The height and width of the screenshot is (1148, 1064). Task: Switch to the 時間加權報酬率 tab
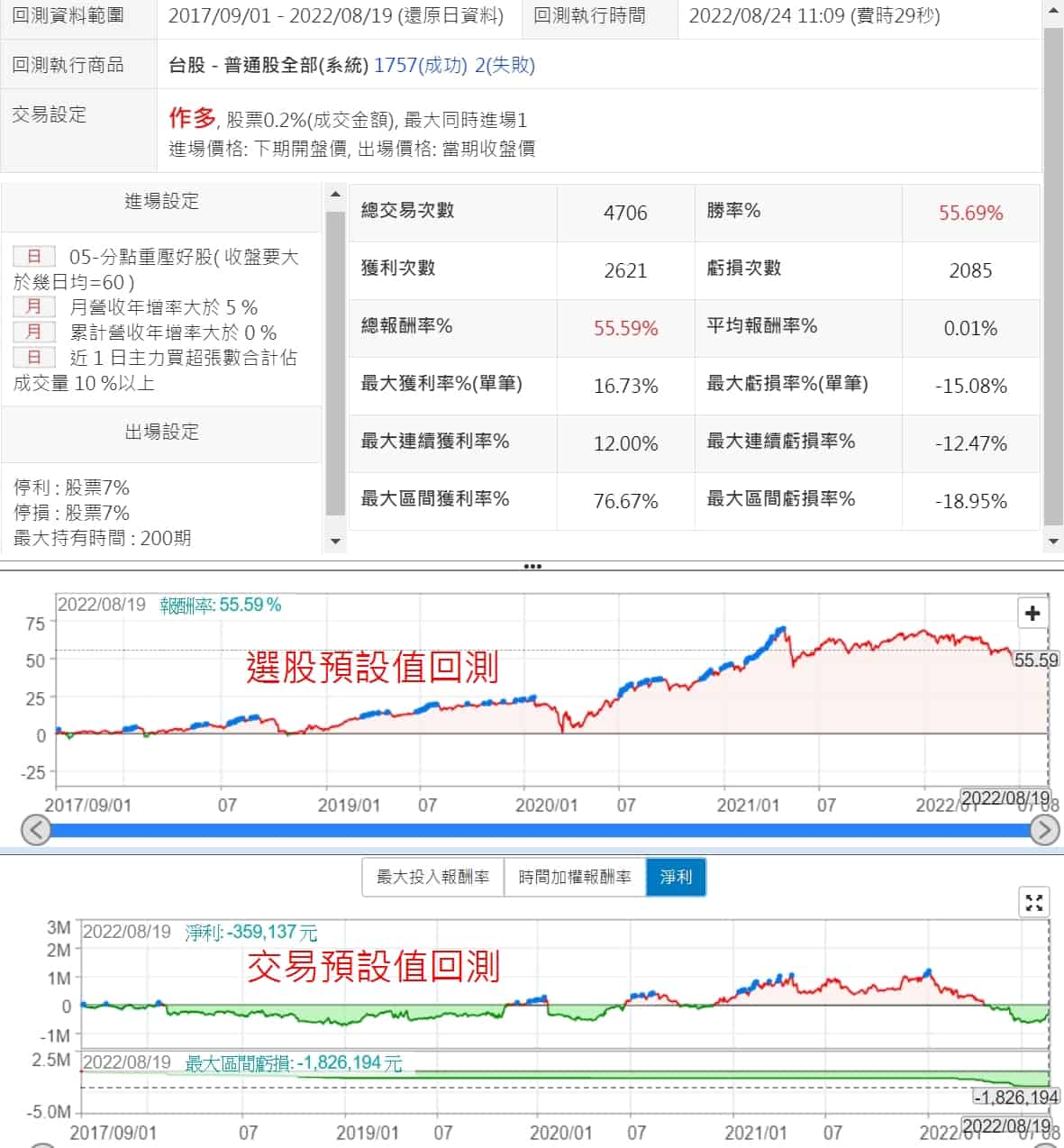575,877
